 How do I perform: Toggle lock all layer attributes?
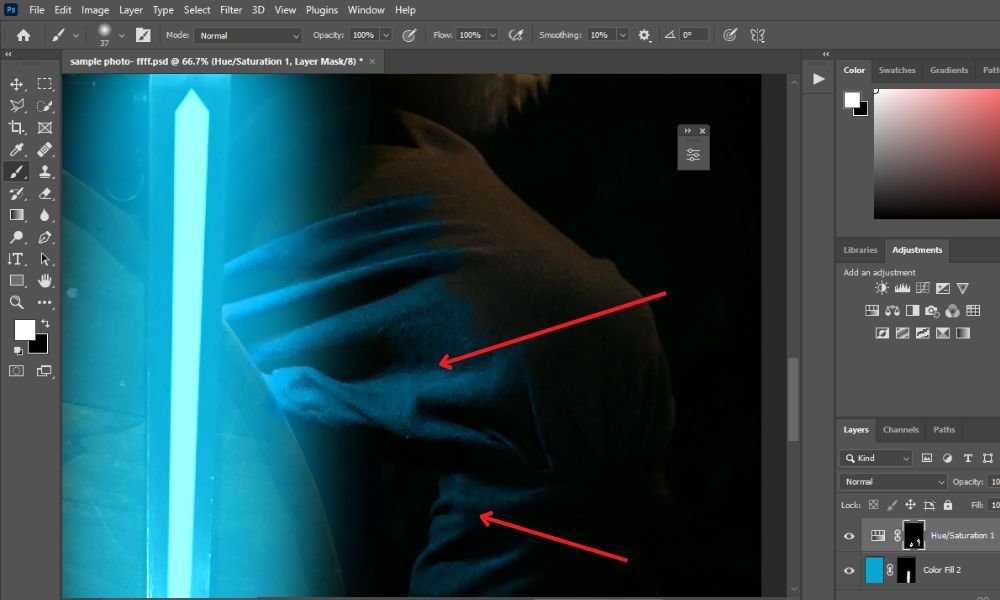click(x=948, y=505)
